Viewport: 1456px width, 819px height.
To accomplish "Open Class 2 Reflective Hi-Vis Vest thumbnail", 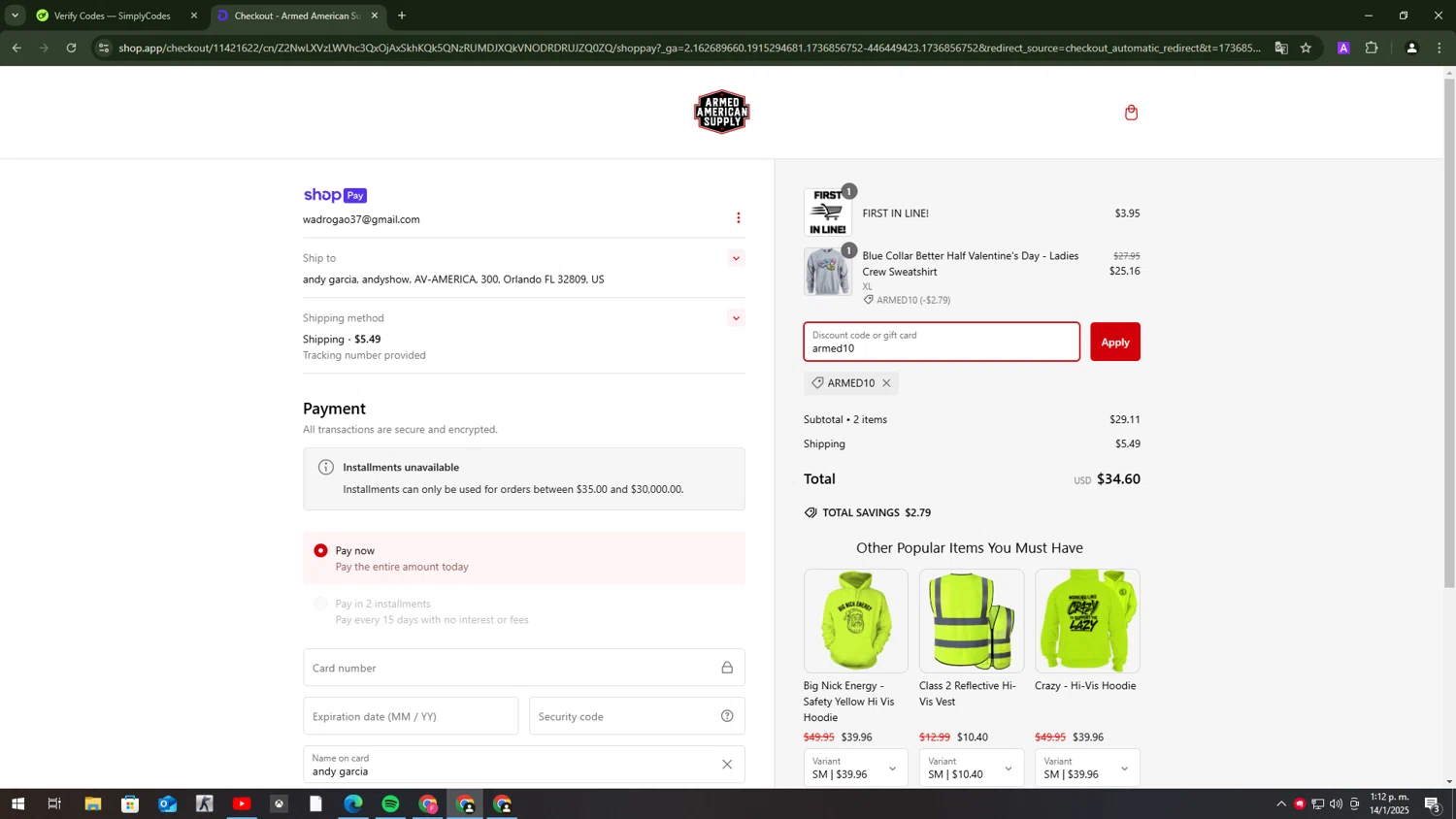I will point(971,621).
